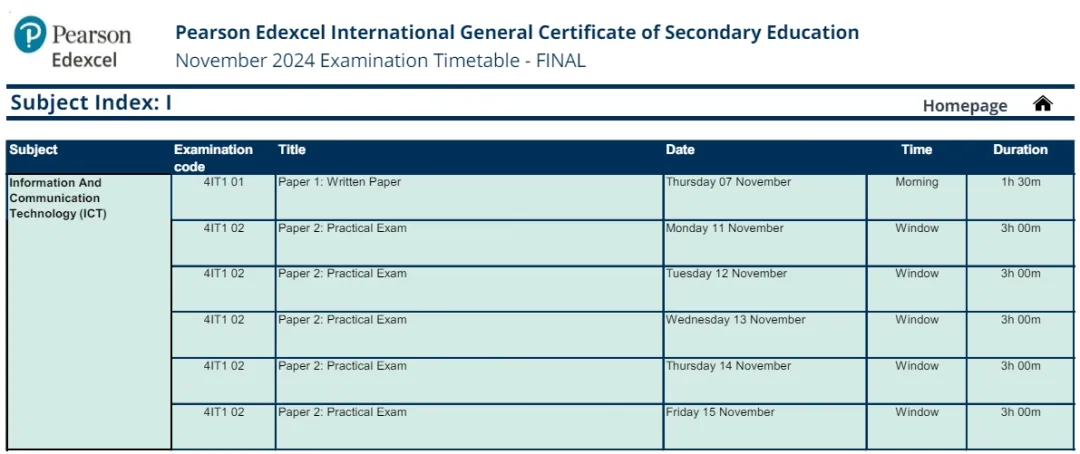Select the Wednesday 13 November date cell
Screen dimensions: 1080x454
click(x=765, y=335)
